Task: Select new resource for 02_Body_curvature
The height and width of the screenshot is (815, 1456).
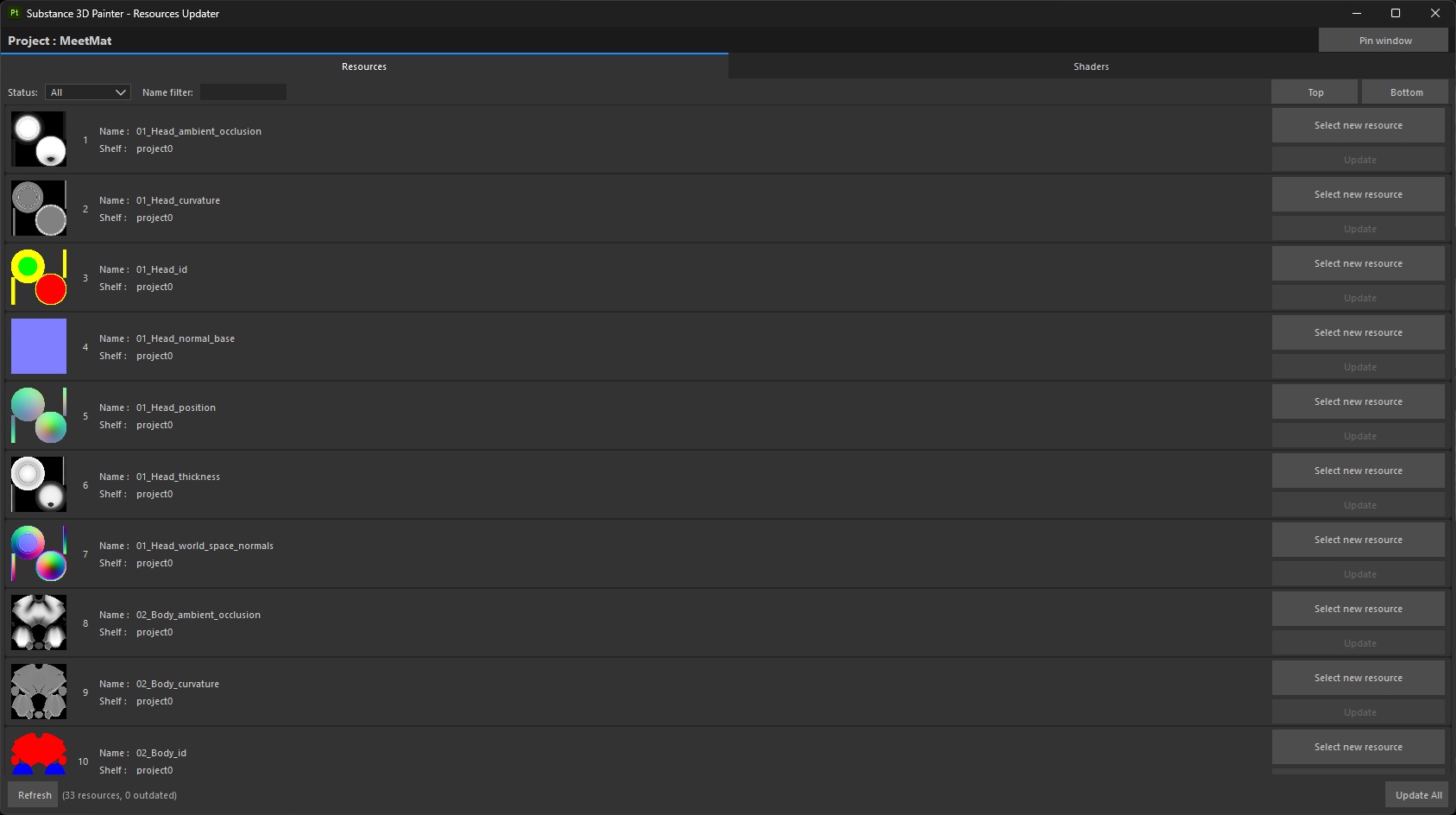Action: click(1358, 678)
